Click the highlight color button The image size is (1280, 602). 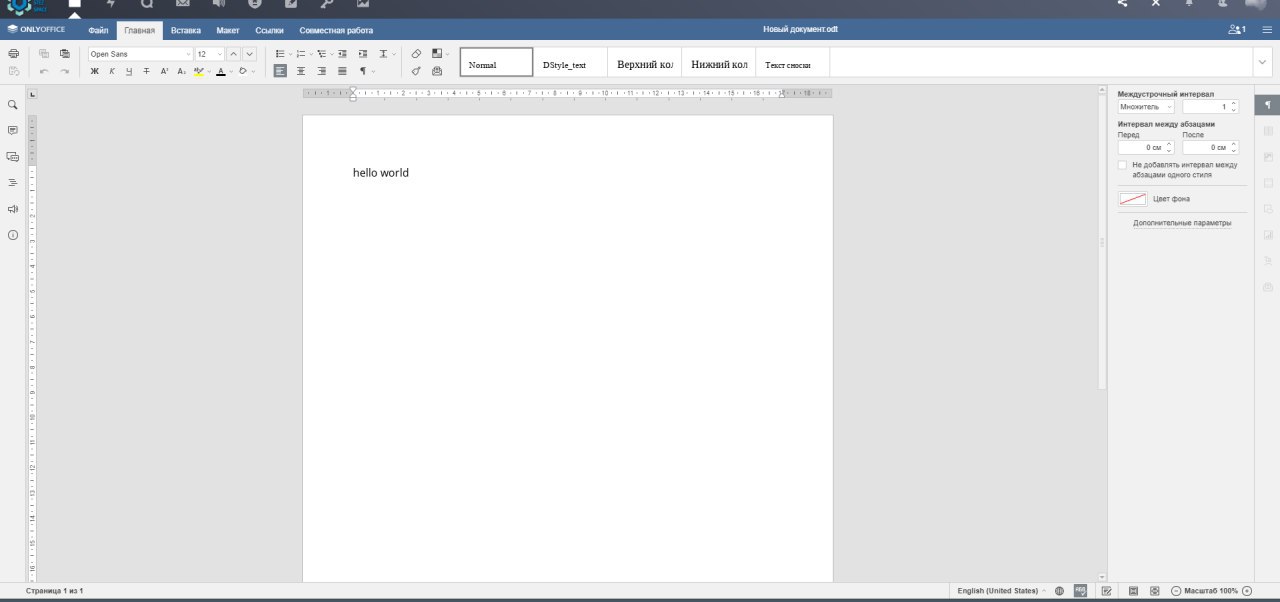tap(199, 71)
